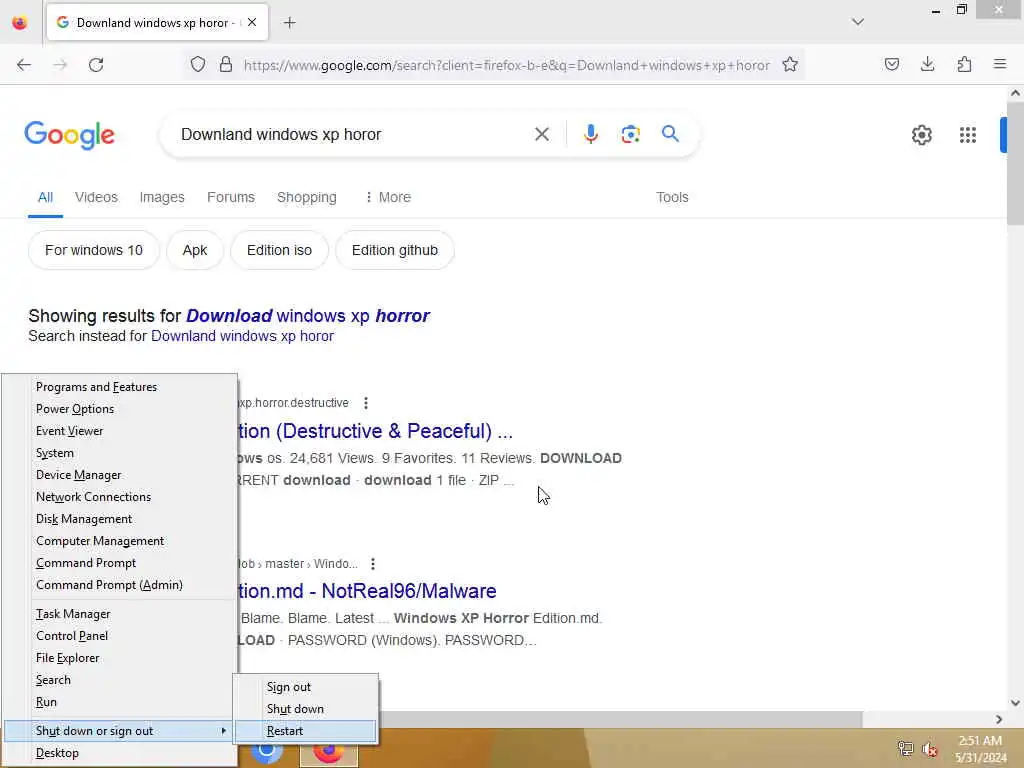Open Device Manager from the menu
This screenshot has width=1024, height=768.
point(120,475)
